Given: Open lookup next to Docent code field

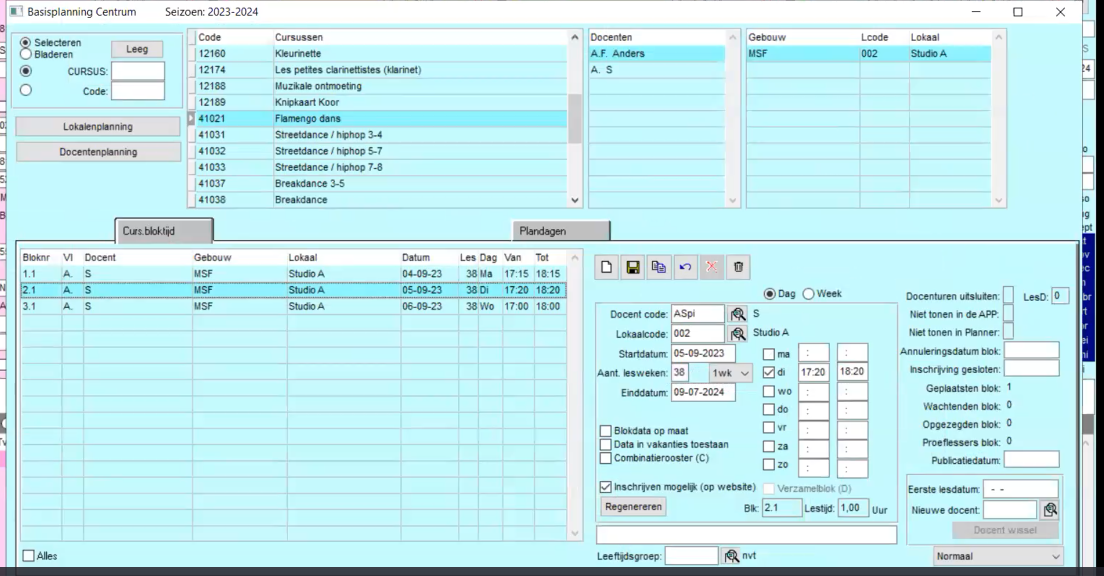Looking at the screenshot, I should [x=739, y=315].
